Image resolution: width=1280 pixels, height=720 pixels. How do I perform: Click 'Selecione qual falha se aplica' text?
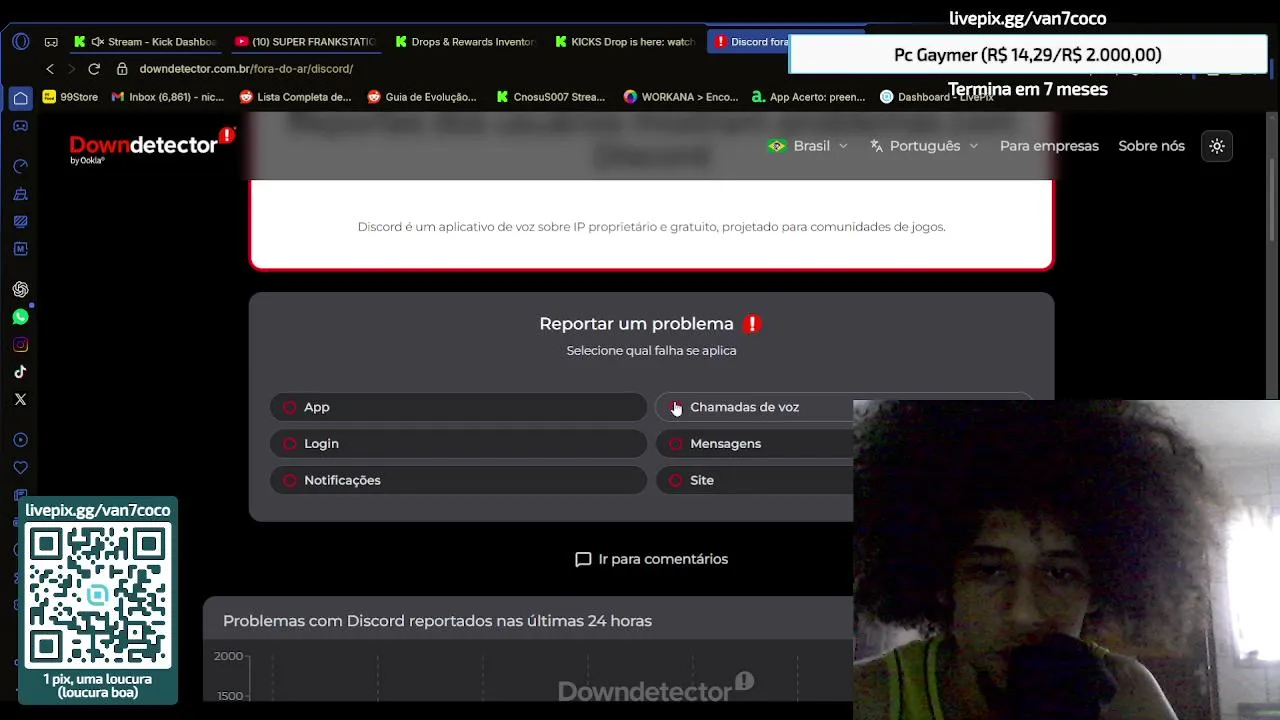tap(651, 351)
